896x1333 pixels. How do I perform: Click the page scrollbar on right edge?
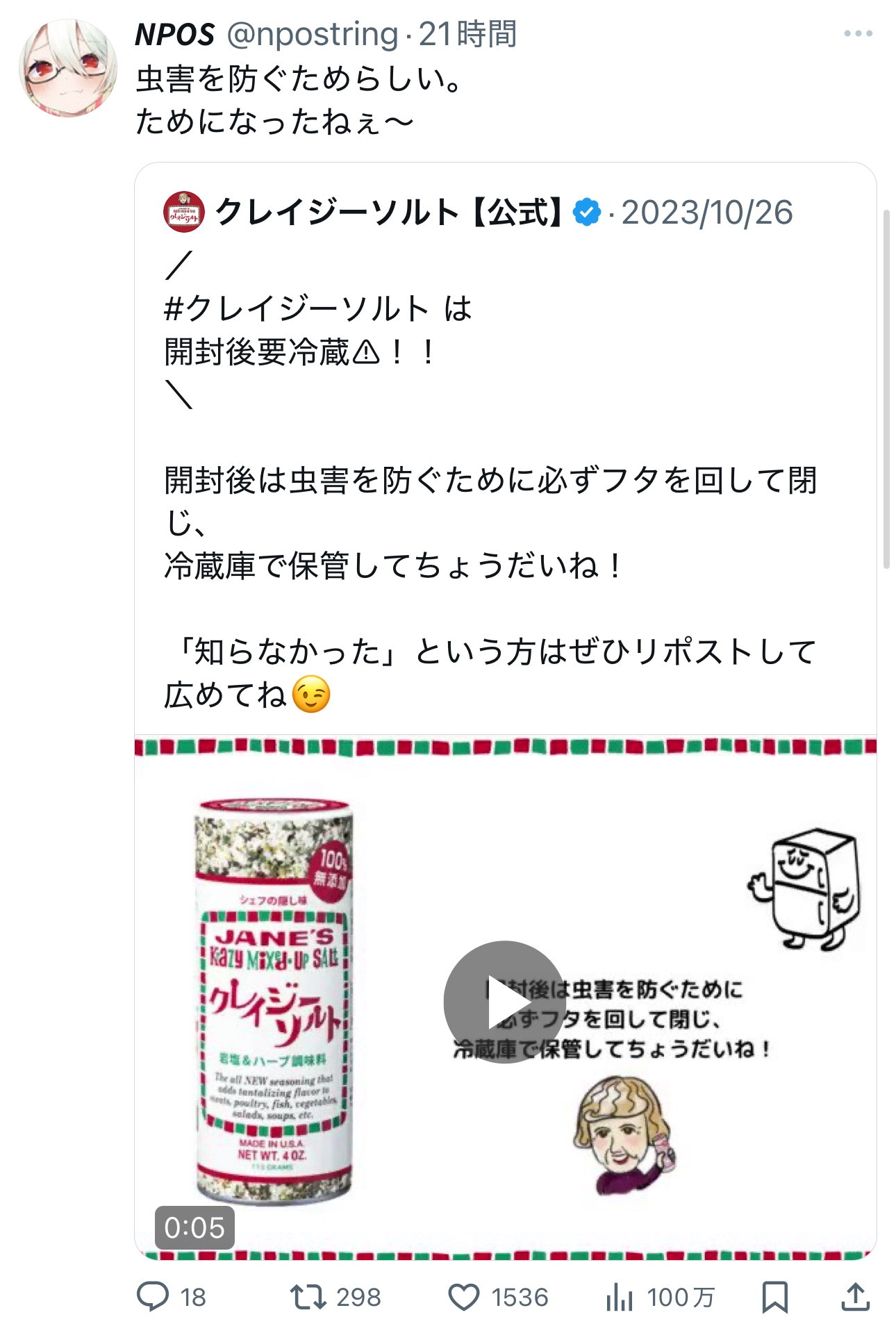coord(886,389)
